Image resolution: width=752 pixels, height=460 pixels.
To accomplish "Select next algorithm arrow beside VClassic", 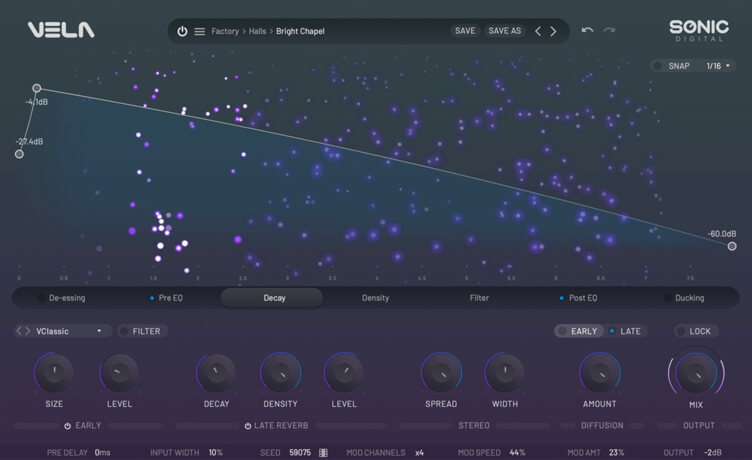I will click(27, 331).
